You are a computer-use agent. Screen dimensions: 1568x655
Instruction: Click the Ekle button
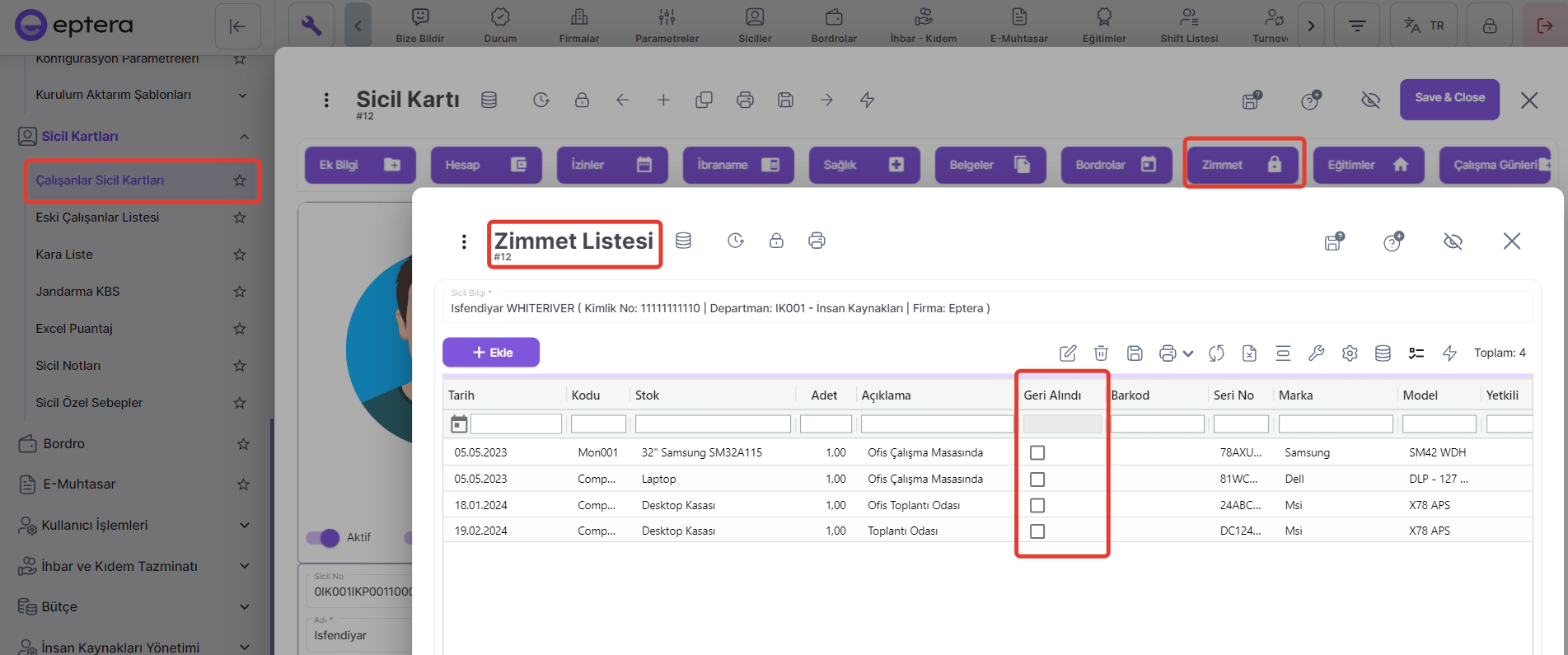pyautogui.click(x=491, y=353)
